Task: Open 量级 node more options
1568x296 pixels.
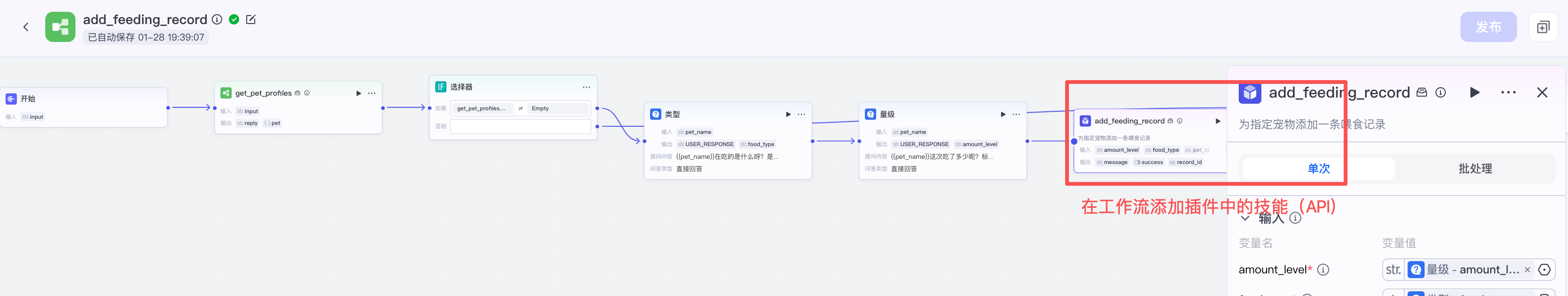Action: pyautogui.click(x=1017, y=114)
